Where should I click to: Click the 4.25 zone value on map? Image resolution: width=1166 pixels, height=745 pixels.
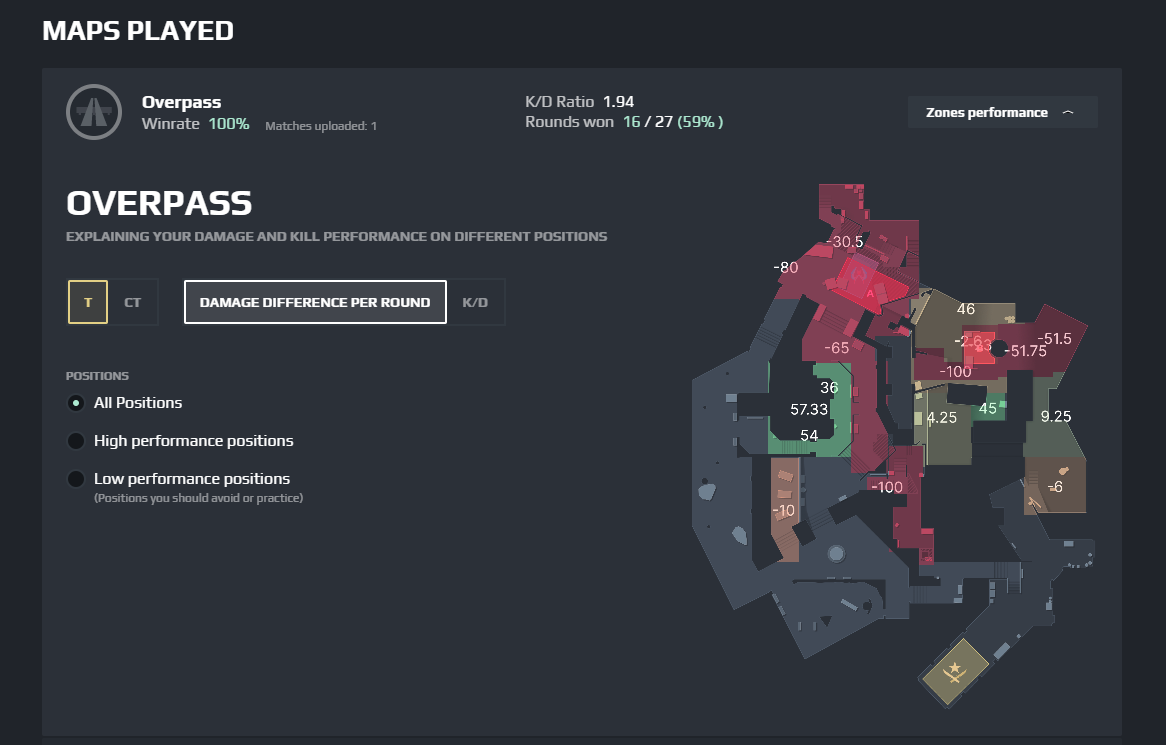941,418
